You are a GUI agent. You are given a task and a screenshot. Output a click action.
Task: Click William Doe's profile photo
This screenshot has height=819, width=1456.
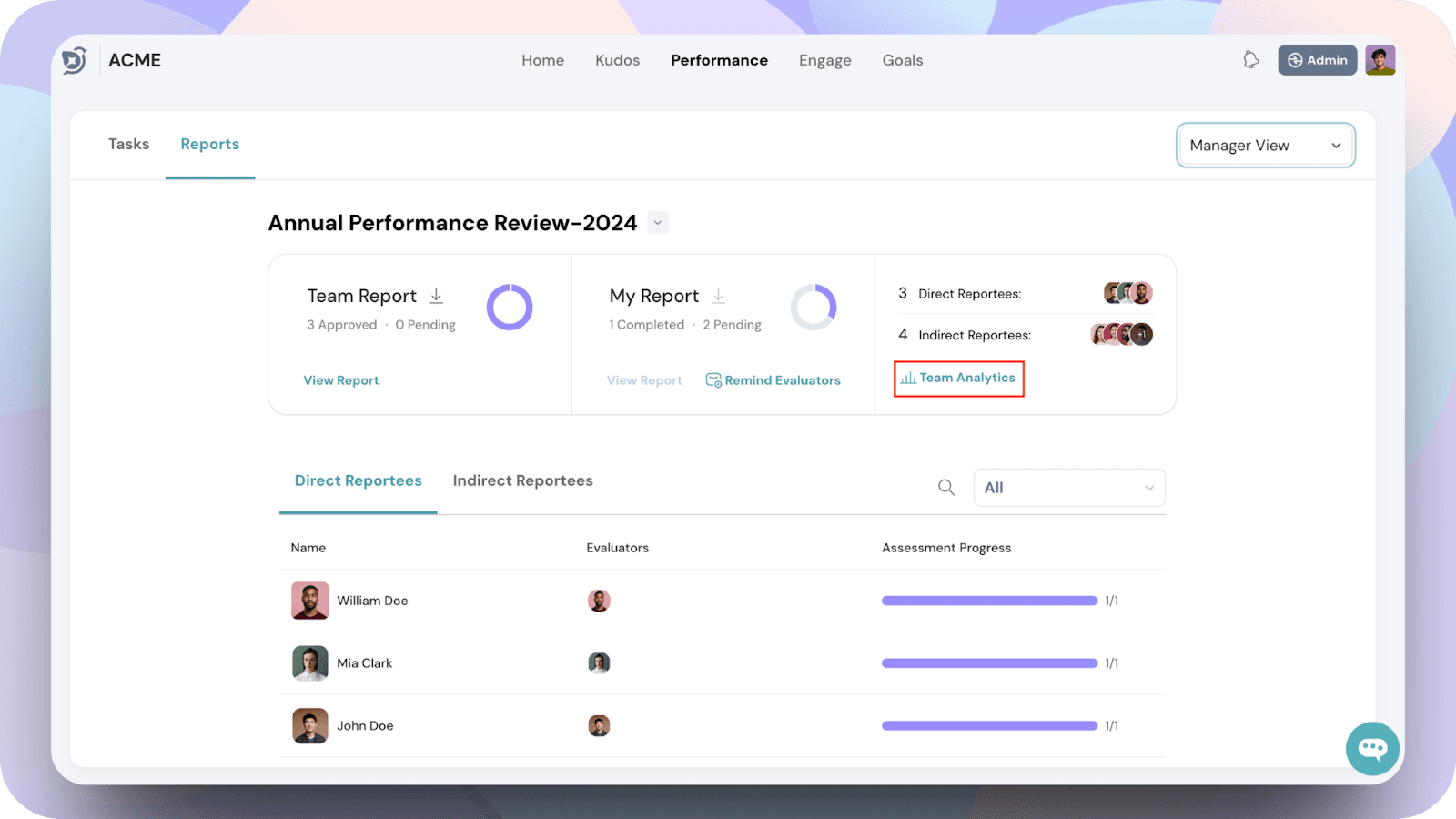pyautogui.click(x=309, y=601)
